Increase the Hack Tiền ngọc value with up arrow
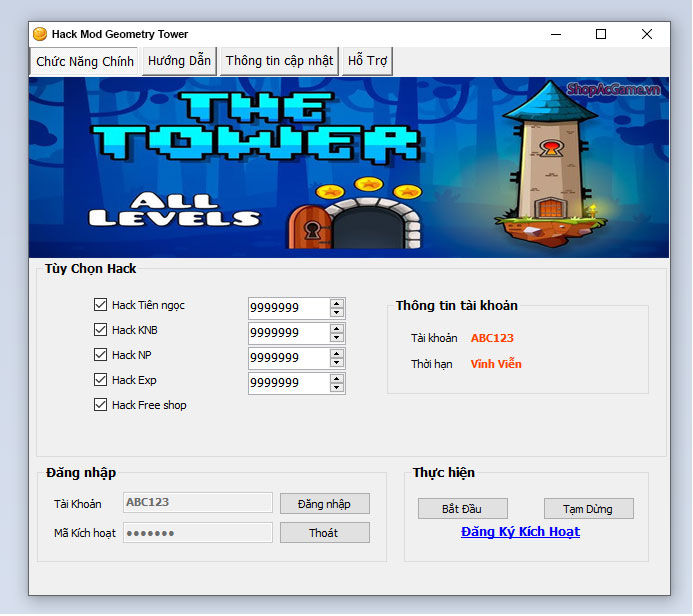This screenshot has width=693, height=616. pyautogui.click(x=337, y=304)
